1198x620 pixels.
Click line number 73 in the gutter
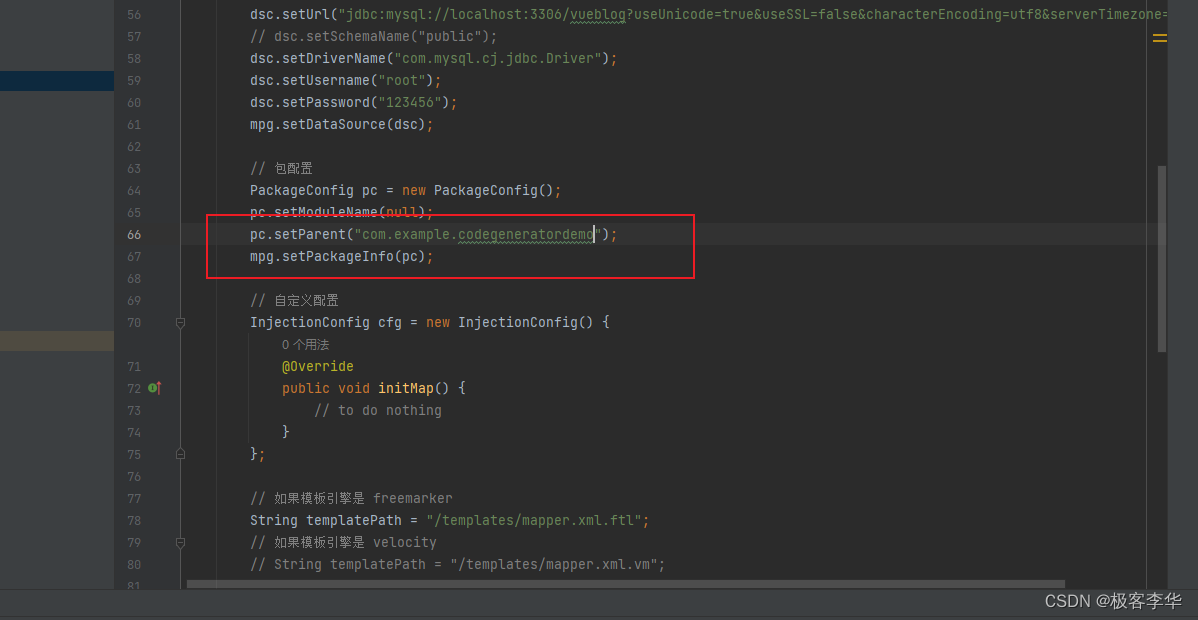[x=133, y=411]
